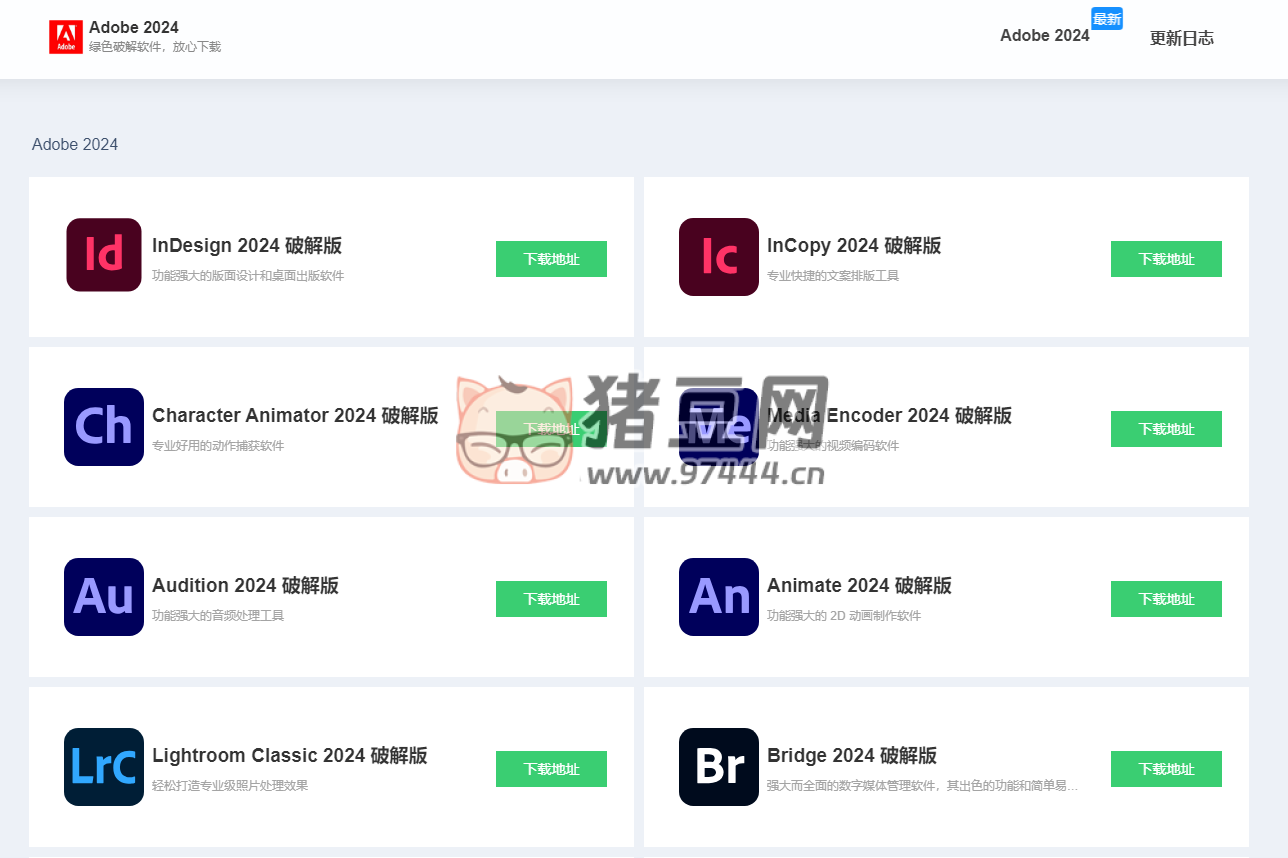1288x858 pixels.
Task: Click the 下载地址 button for Bridge 2024
Action: 1166,769
